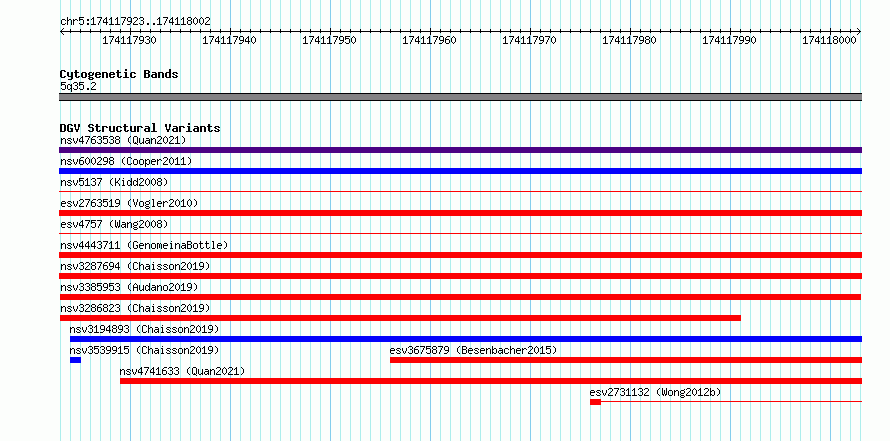890x441 pixels.
Task: Open the nsv4443711 (GenomeinaBottle) label
Action: pos(144,245)
